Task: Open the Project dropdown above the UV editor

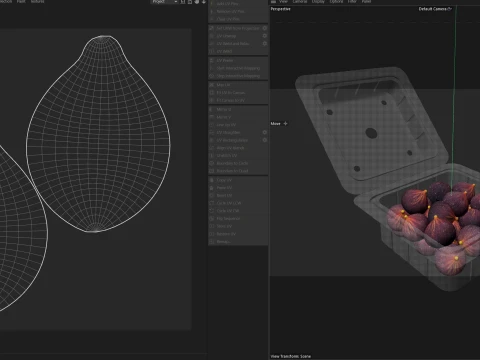Action: [165, 2]
